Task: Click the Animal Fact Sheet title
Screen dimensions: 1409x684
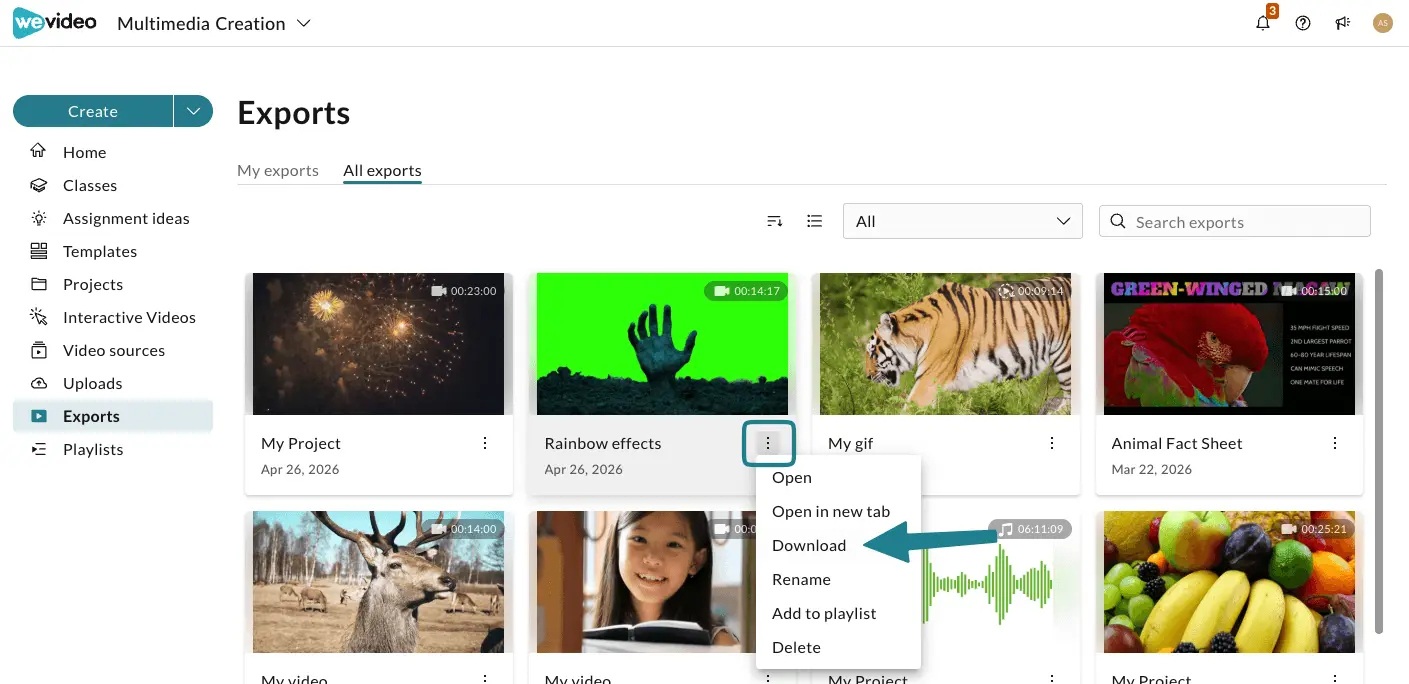Action: point(1177,443)
